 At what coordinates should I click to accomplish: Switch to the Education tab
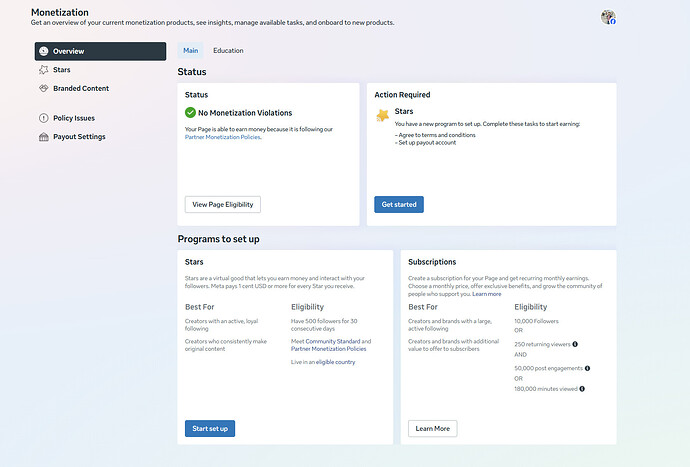(228, 50)
